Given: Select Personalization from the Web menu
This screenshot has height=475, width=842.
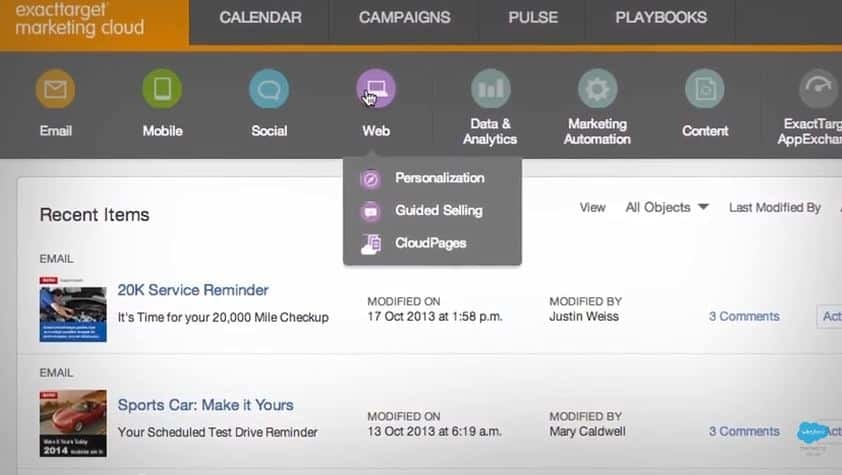Looking at the screenshot, I should pyautogui.click(x=439, y=178).
